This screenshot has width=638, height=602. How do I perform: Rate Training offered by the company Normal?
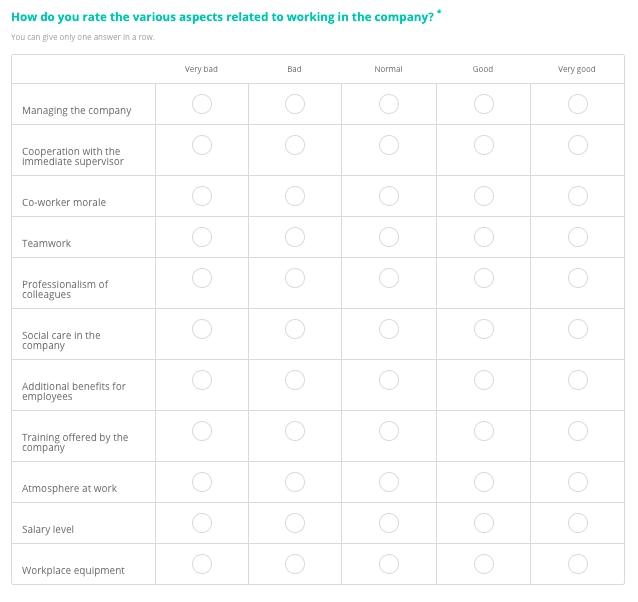point(389,431)
